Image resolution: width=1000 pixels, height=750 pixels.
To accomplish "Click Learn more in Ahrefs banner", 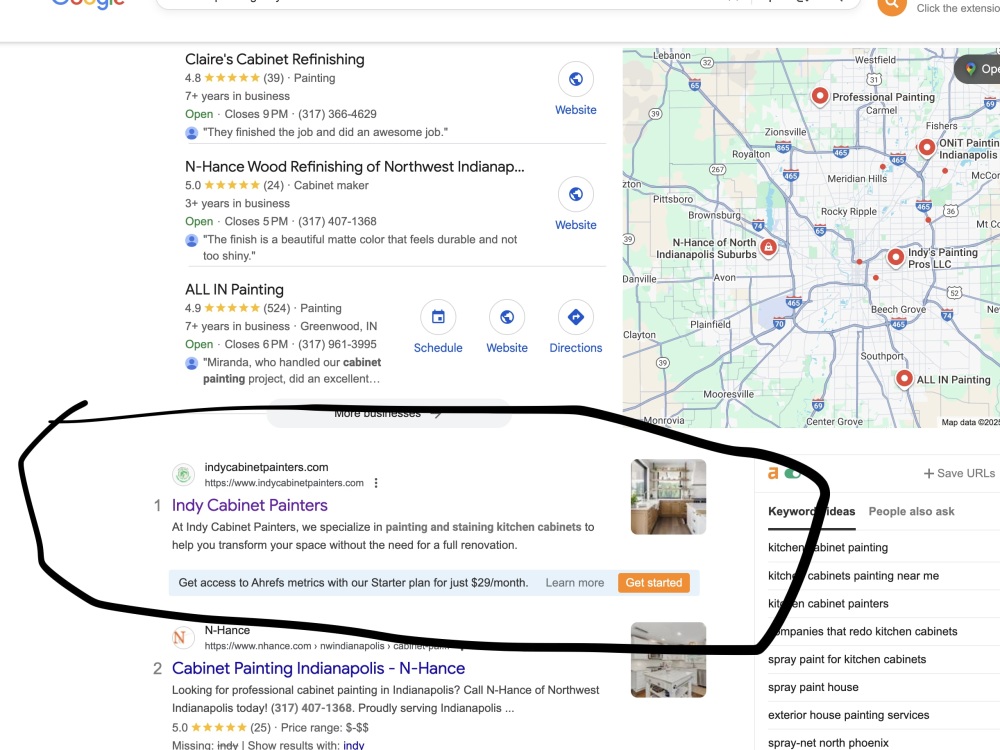I will click(x=575, y=582).
